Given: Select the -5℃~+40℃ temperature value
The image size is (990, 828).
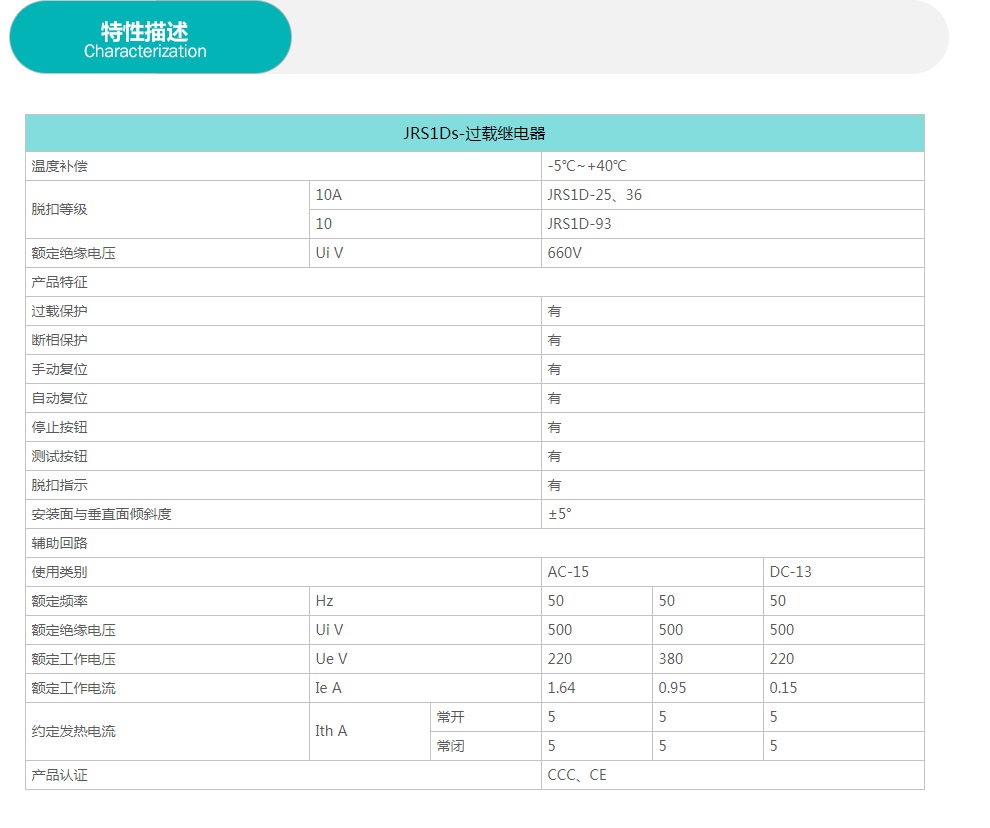Looking at the screenshot, I should pyautogui.click(x=587, y=166).
